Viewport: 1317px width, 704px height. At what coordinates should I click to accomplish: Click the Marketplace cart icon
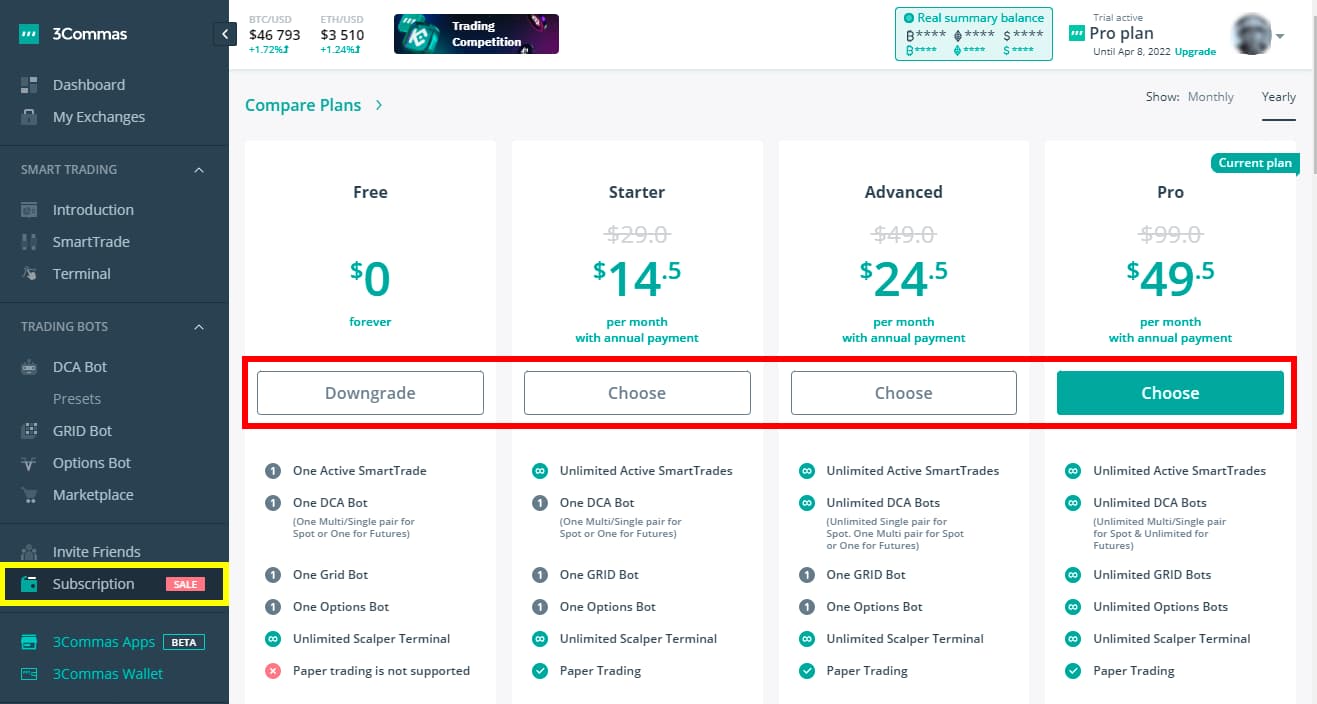29,495
